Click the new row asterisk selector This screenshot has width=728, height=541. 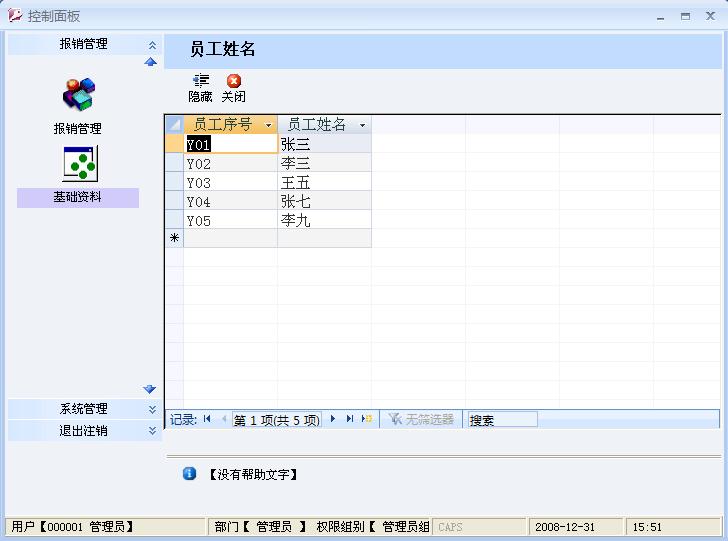pos(175,238)
